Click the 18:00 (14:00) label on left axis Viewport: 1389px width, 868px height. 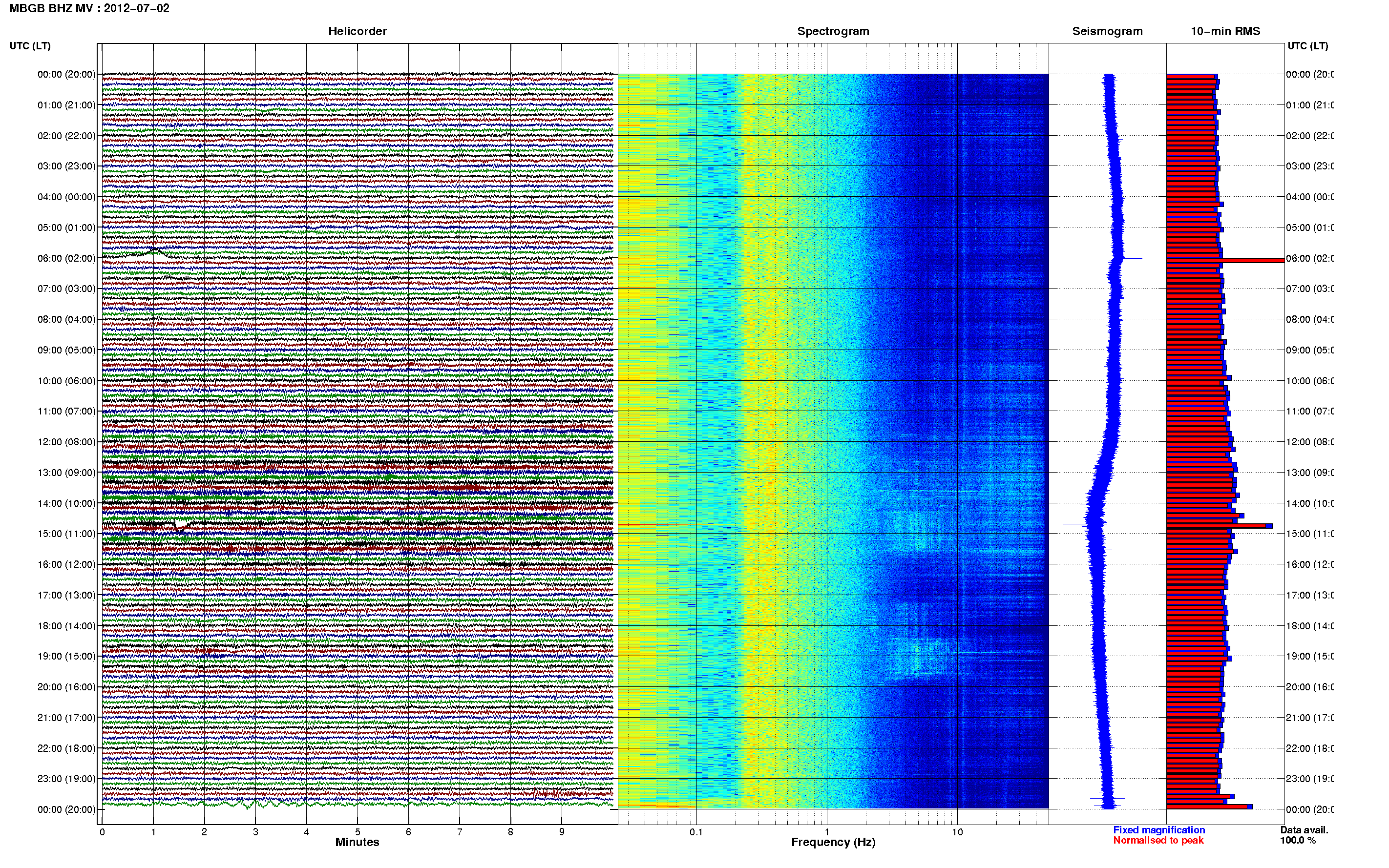tap(66, 626)
